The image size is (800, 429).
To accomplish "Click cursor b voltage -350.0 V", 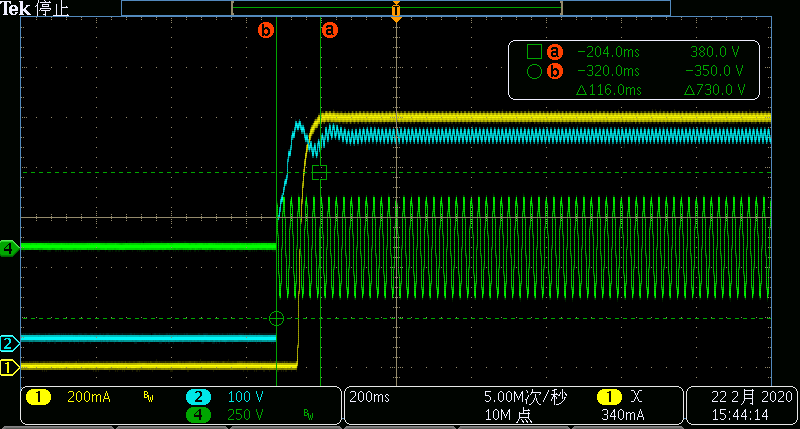I will (x=714, y=71).
